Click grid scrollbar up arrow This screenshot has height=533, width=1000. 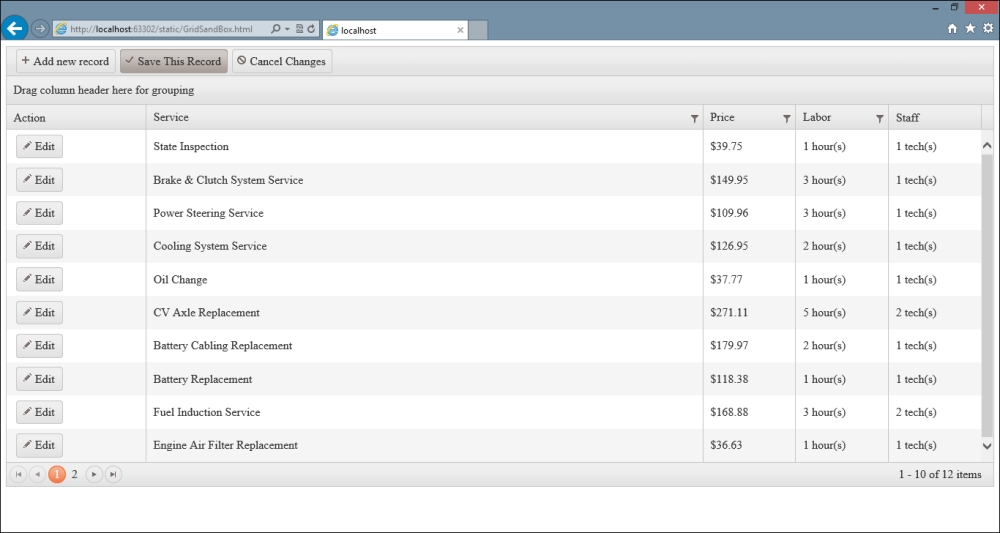(x=987, y=146)
